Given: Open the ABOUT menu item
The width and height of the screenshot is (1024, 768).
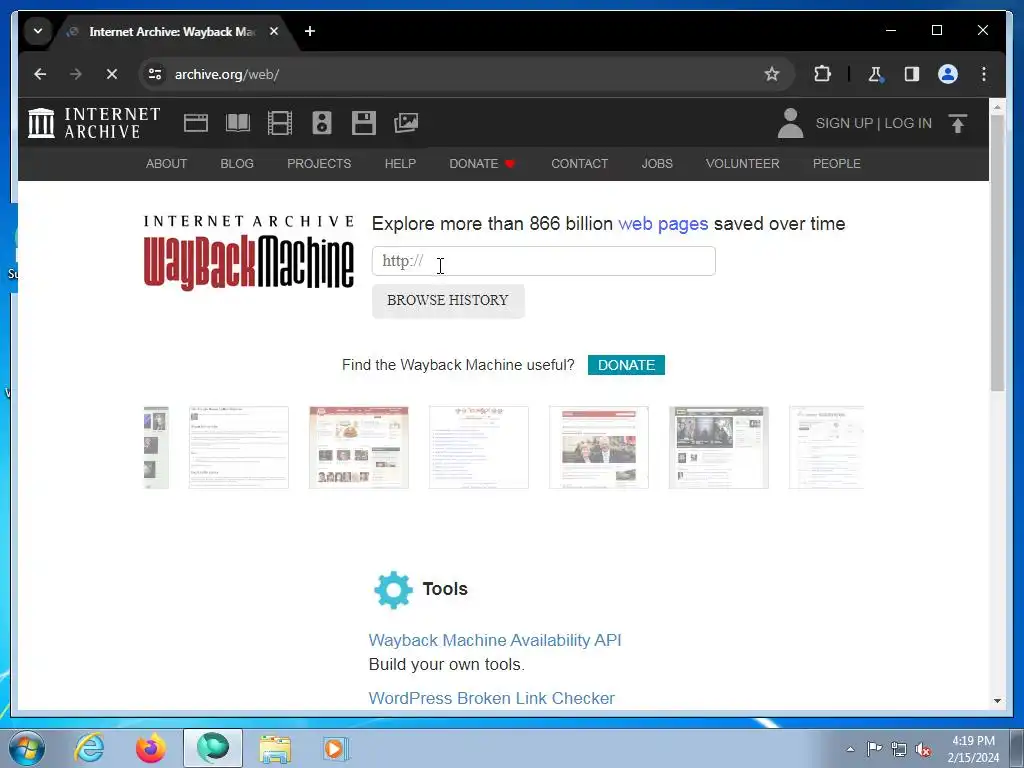Looking at the screenshot, I should tap(167, 164).
